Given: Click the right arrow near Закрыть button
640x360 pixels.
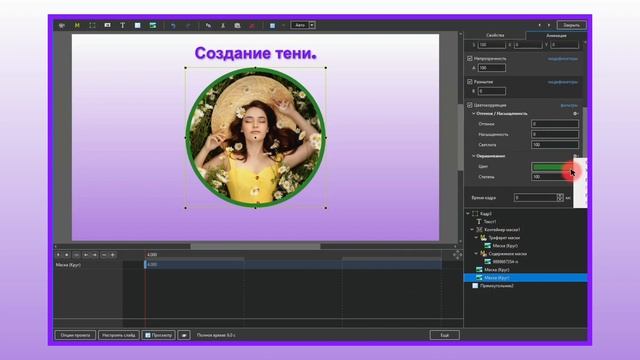Looking at the screenshot, I should [549, 25].
